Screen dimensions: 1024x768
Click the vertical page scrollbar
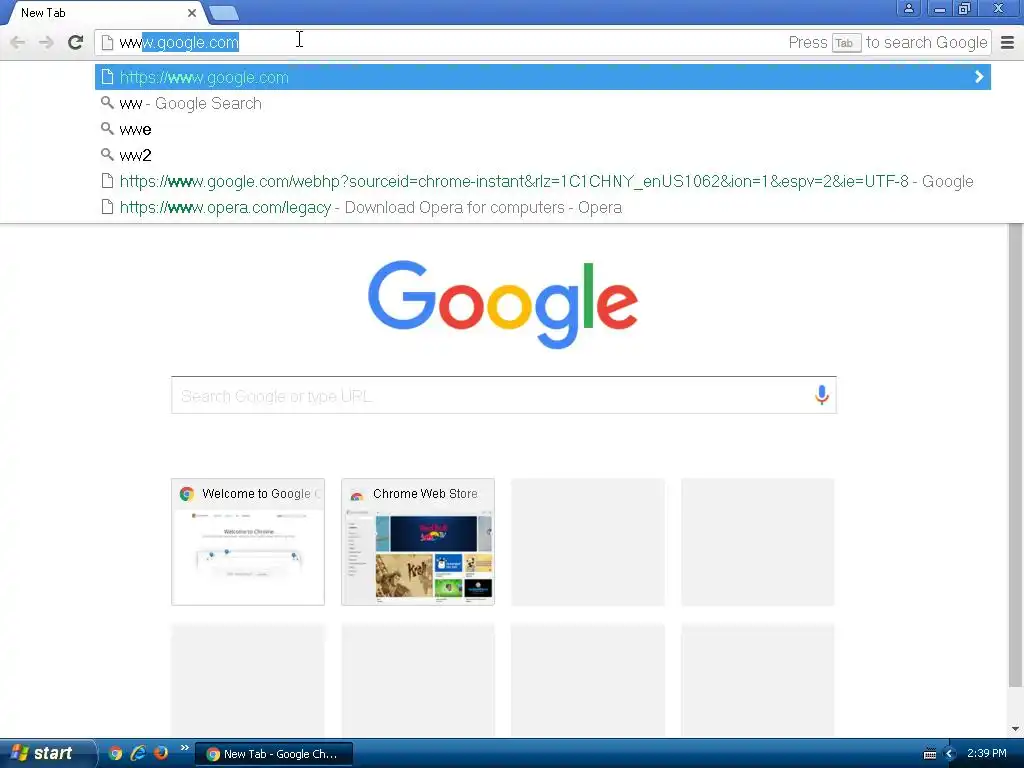coord(1015,455)
